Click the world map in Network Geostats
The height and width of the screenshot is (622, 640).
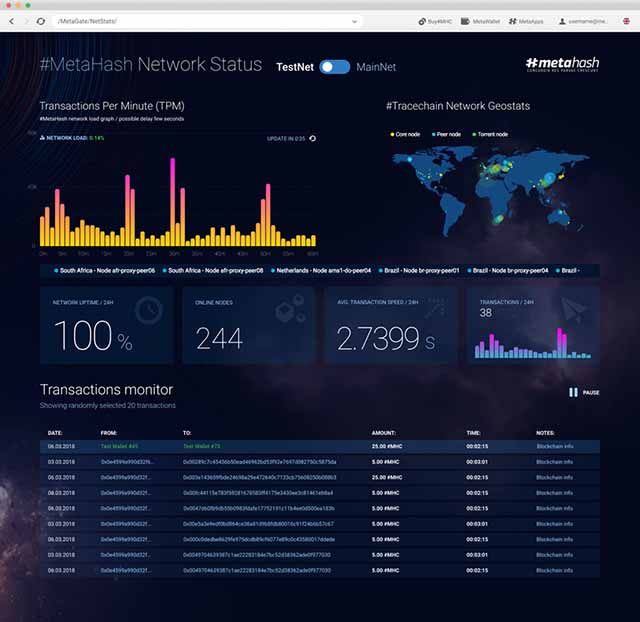490,192
